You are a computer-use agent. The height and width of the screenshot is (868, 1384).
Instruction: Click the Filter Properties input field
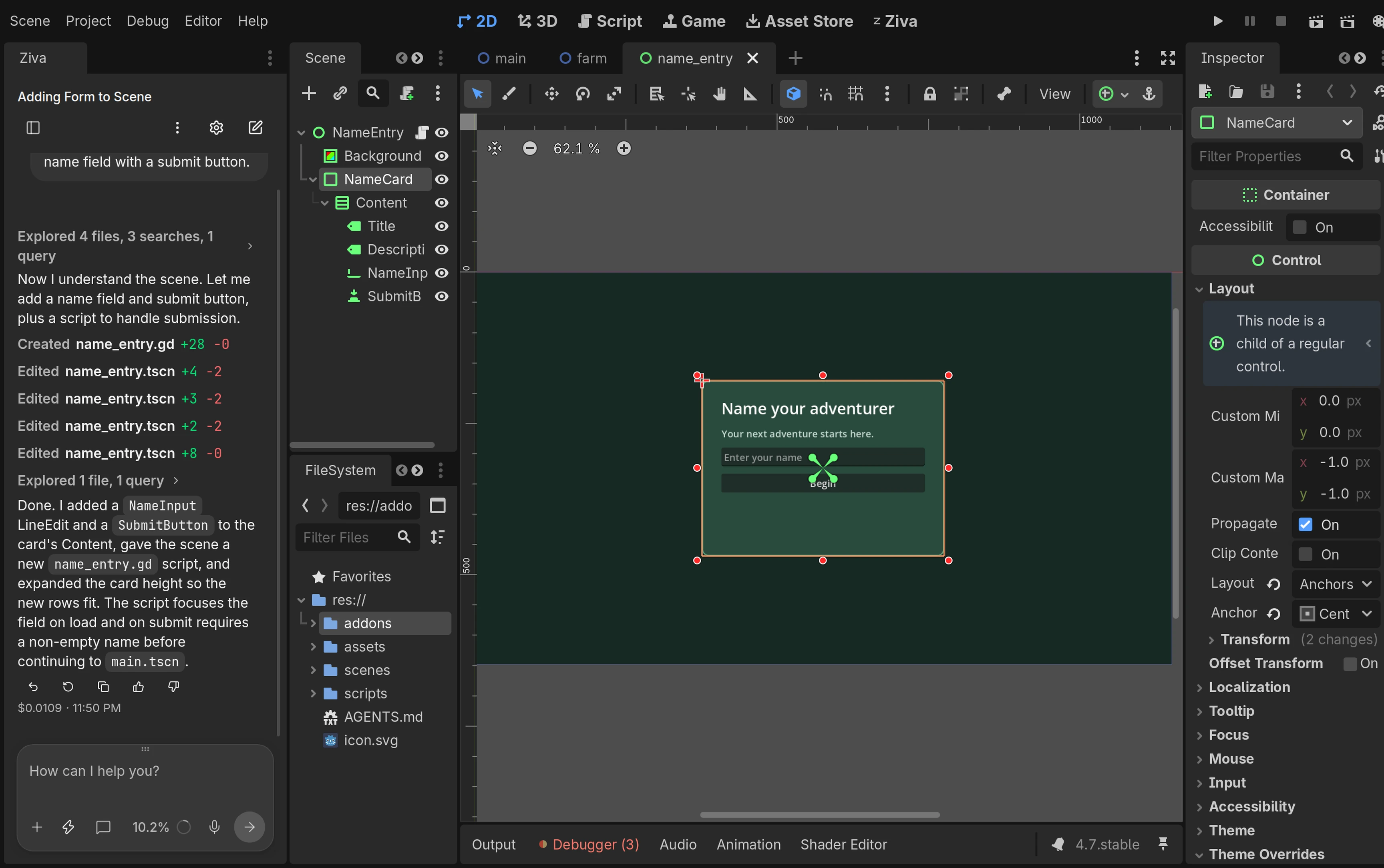(x=1277, y=156)
